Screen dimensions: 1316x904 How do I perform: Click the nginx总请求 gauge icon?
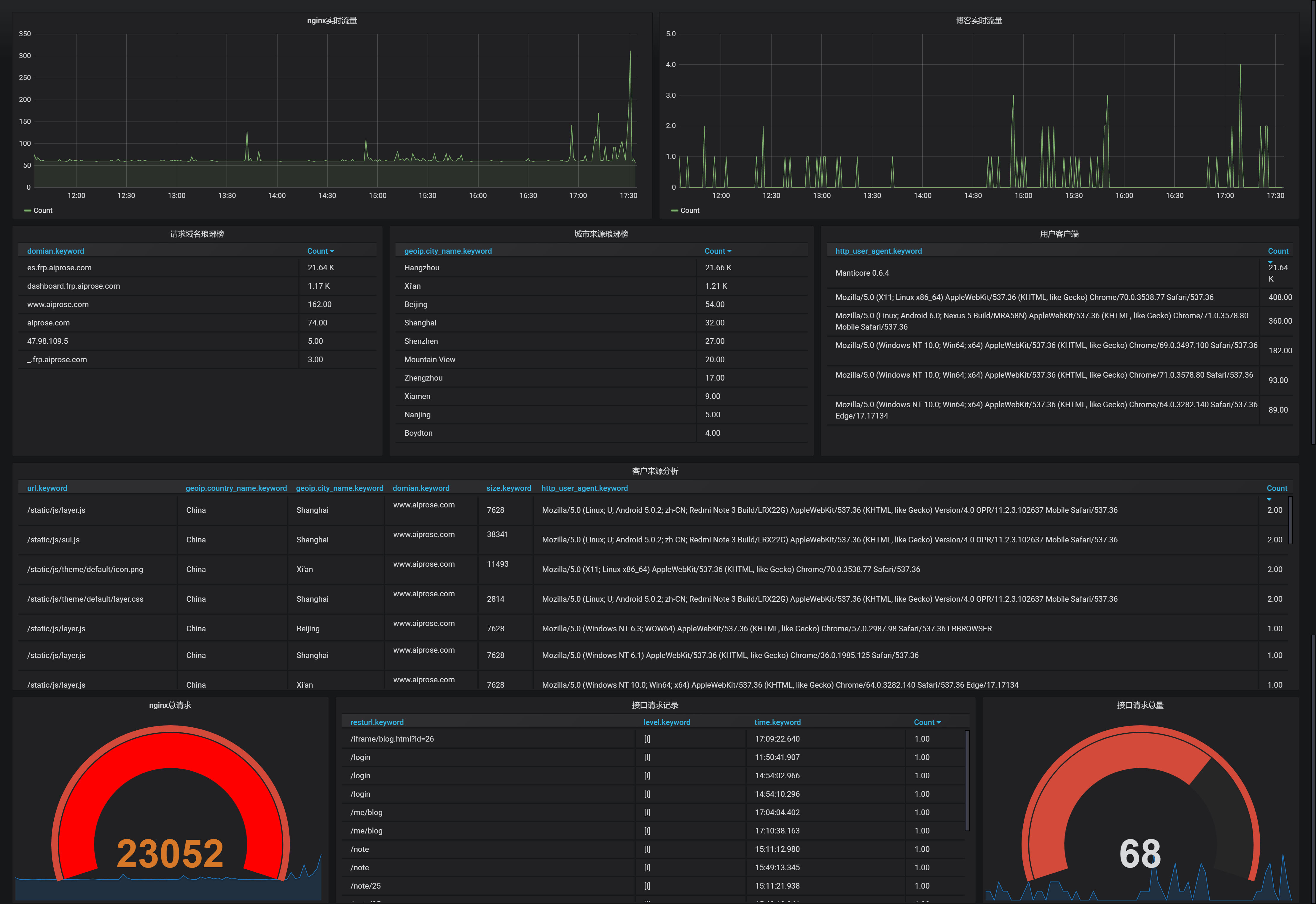tap(165, 800)
